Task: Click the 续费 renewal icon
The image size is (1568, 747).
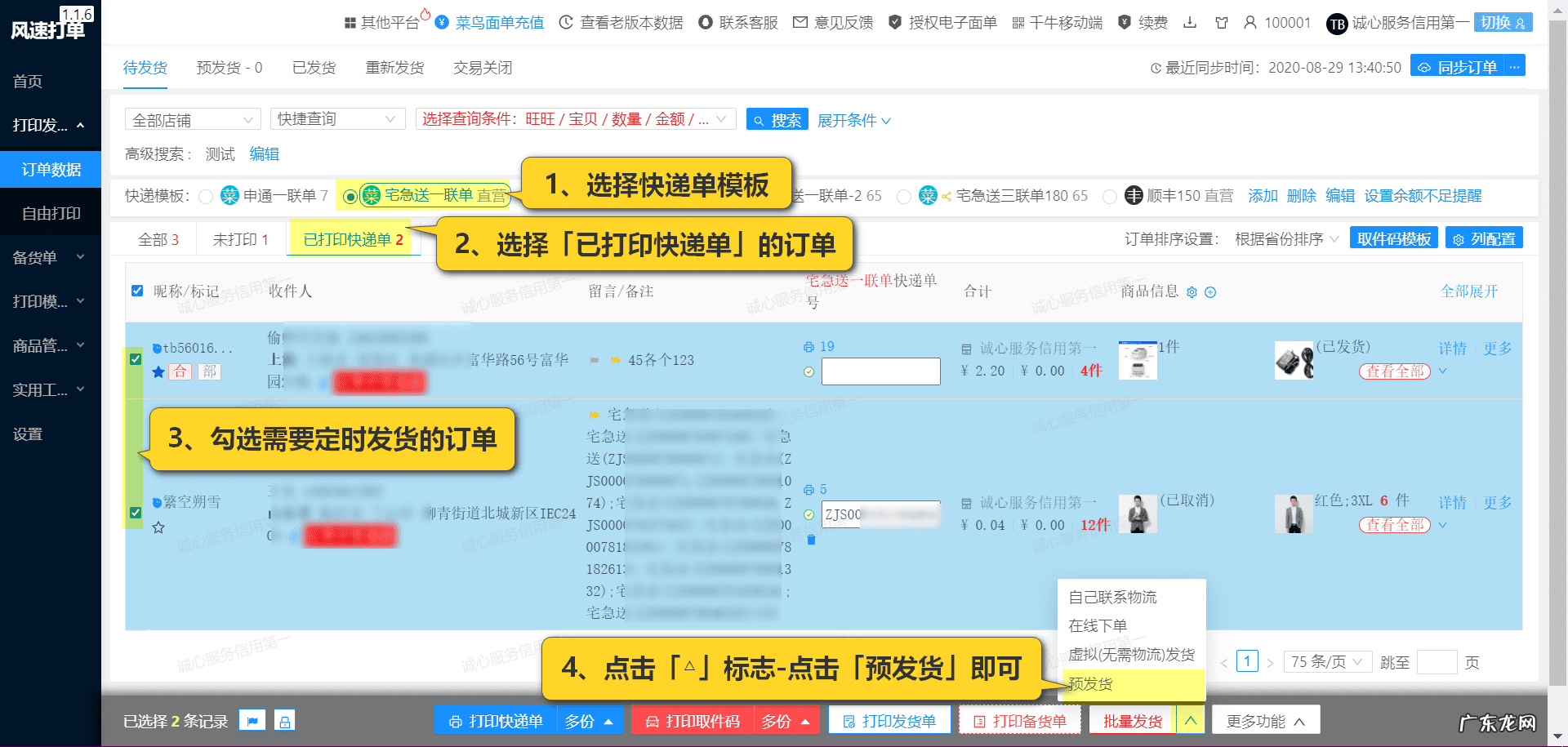Action: (1123, 23)
